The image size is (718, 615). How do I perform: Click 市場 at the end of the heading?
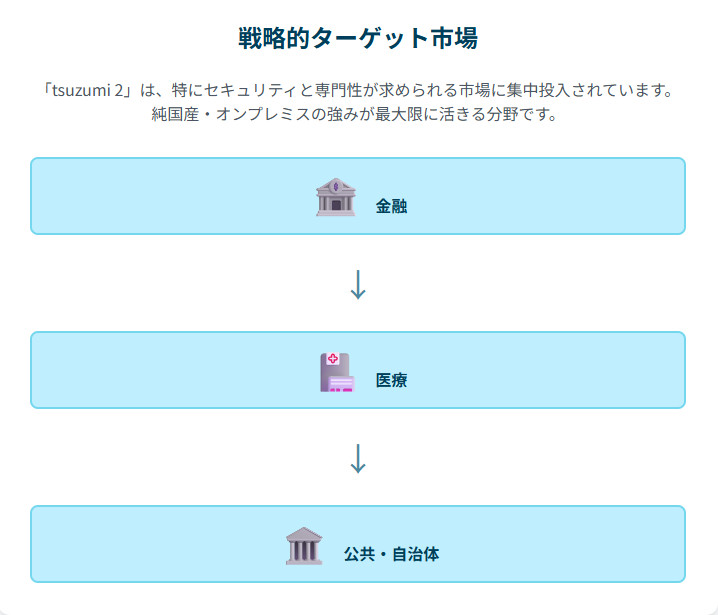(x=453, y=39)
